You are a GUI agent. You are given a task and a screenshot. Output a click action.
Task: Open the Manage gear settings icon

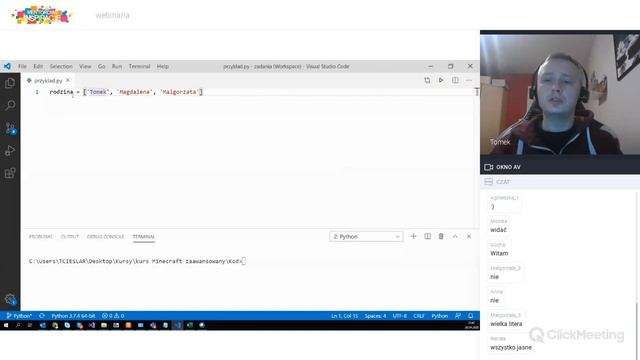(x=10, y=300)
